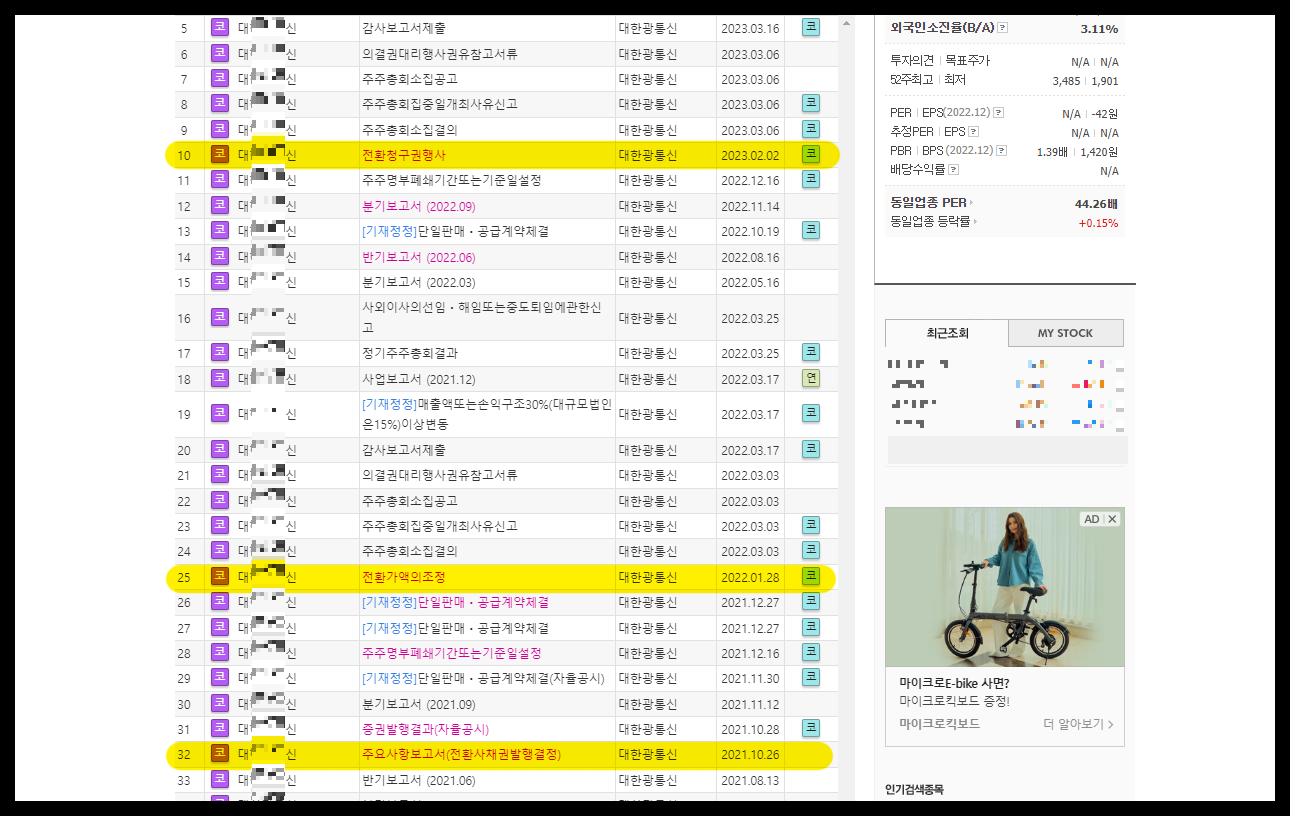This screenshot has height=816, width=1290.
Task: Click the help icon next to 외국인소진율(B/A)
Action: click(x=1002, y=28)
